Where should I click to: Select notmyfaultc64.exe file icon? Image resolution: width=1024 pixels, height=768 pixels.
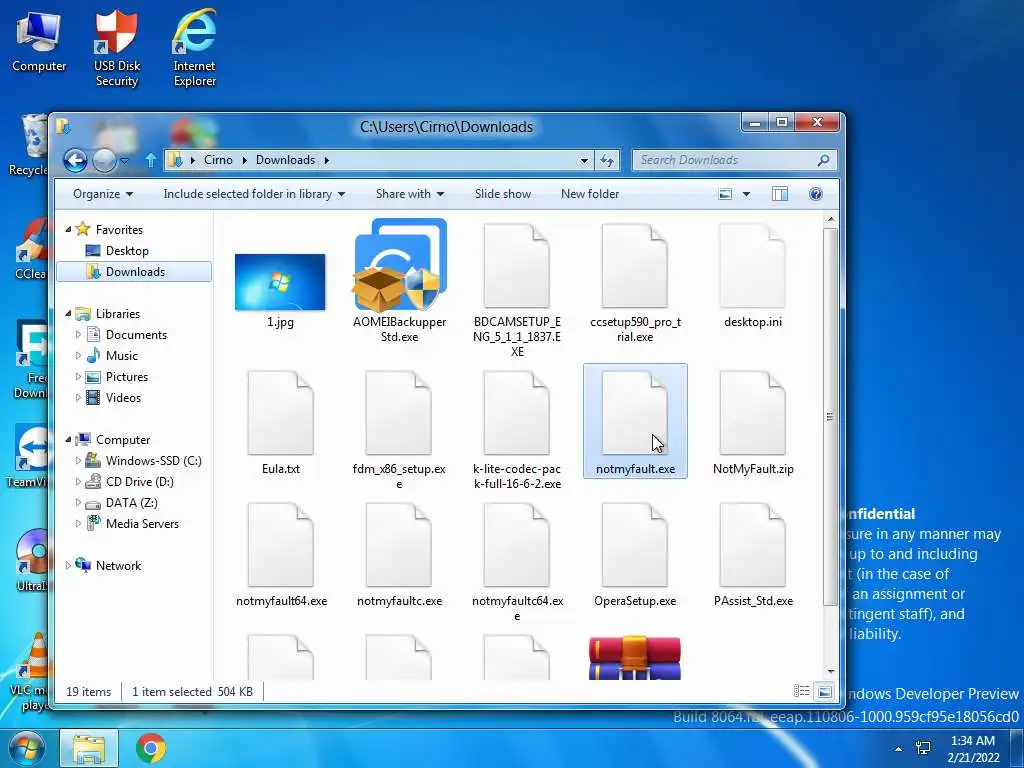pyautogui.click(x=517, y=545)
